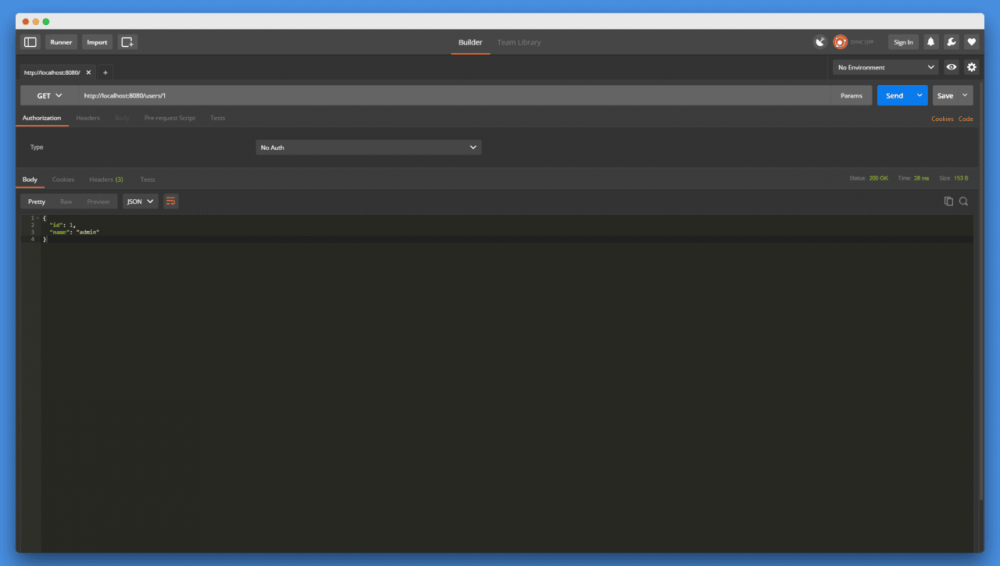Open the Code link
This screenshot has height=566, width=1000.
(966, 119)
